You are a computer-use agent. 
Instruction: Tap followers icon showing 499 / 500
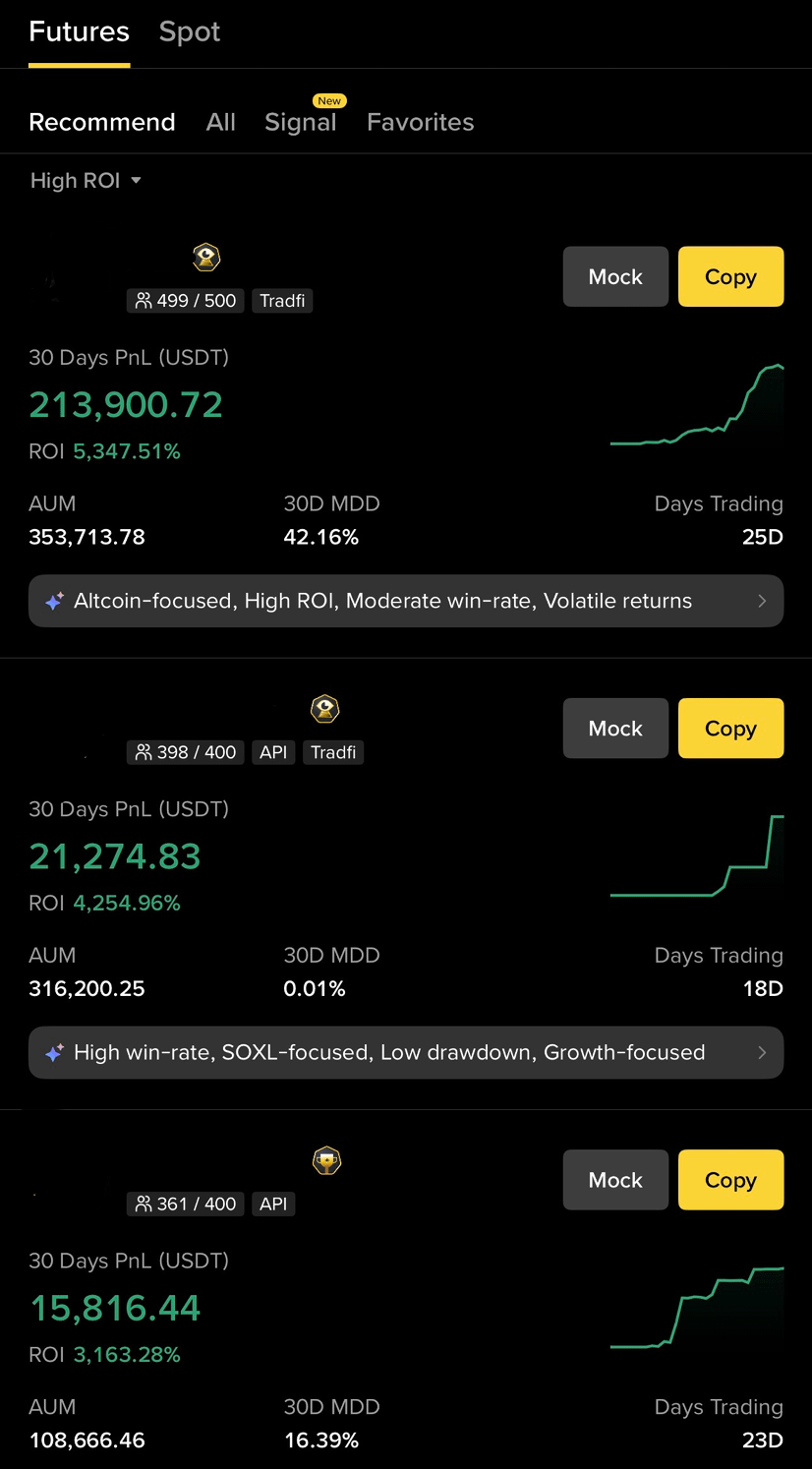(144, 301)
